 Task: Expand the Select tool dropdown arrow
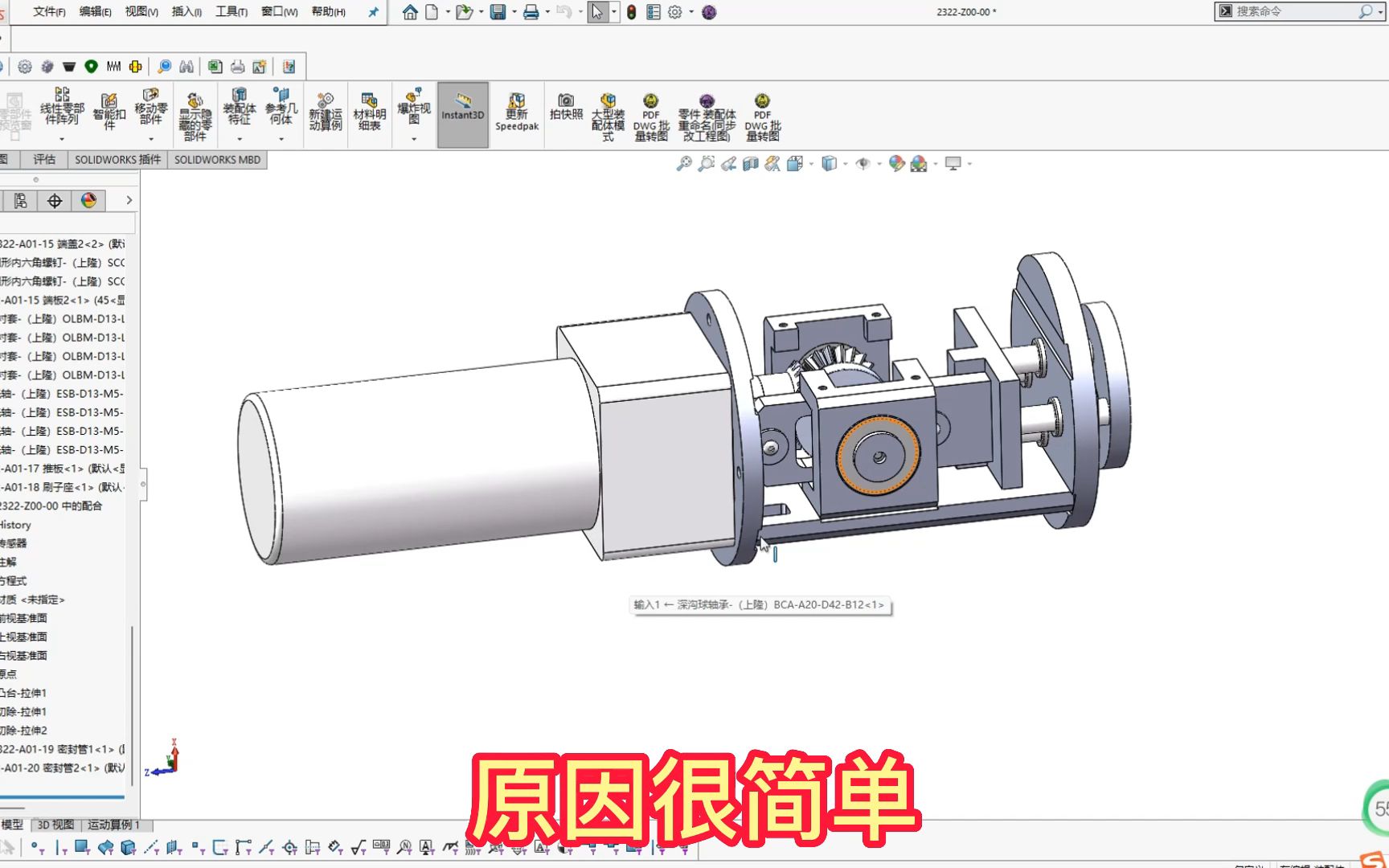614,12
